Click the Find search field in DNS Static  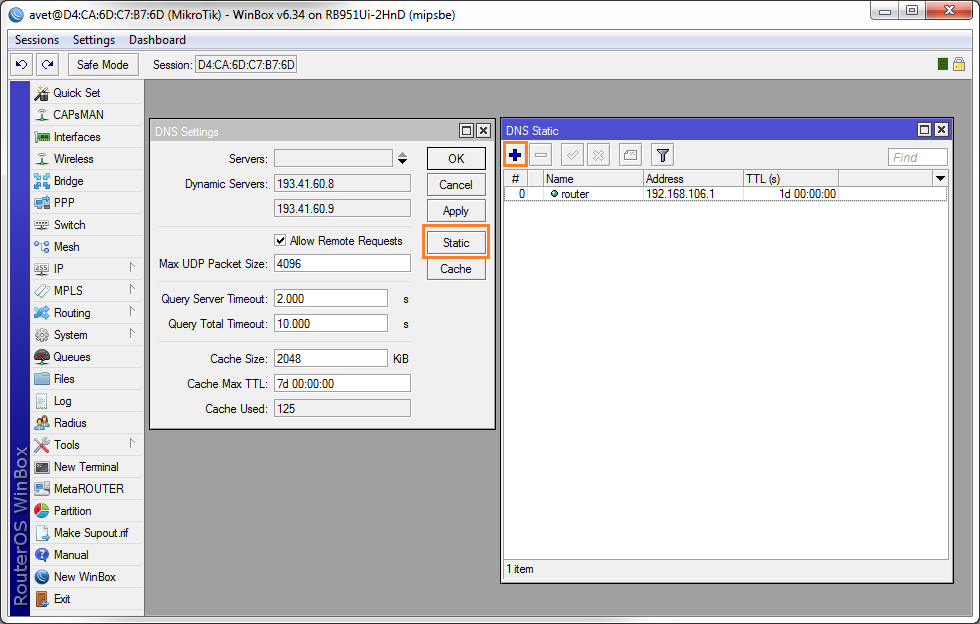[x=917, y=157]
